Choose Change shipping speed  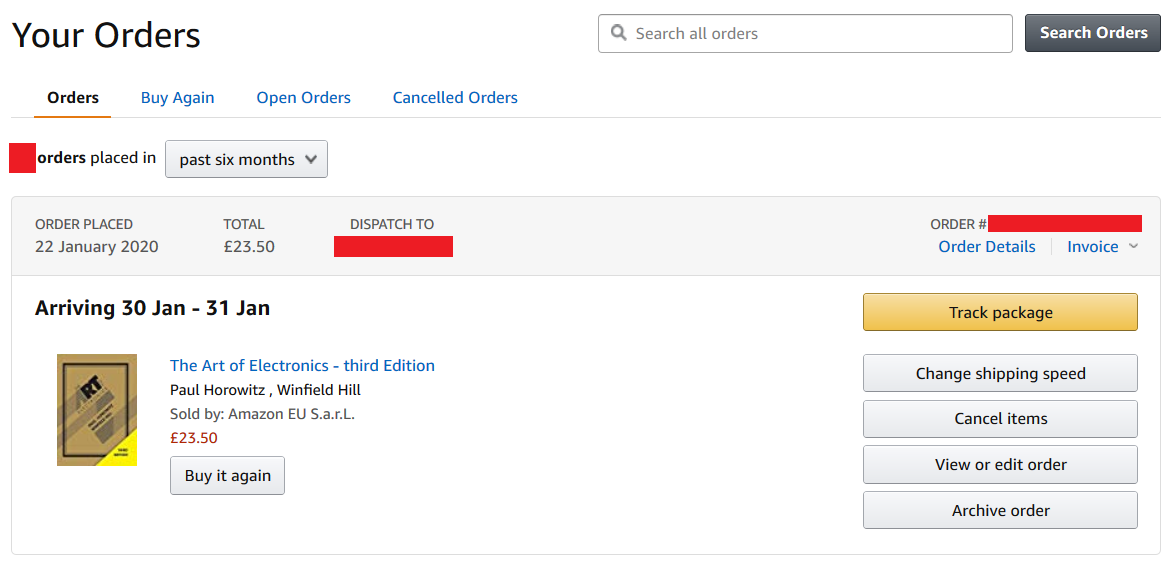tap(1000, 373)
